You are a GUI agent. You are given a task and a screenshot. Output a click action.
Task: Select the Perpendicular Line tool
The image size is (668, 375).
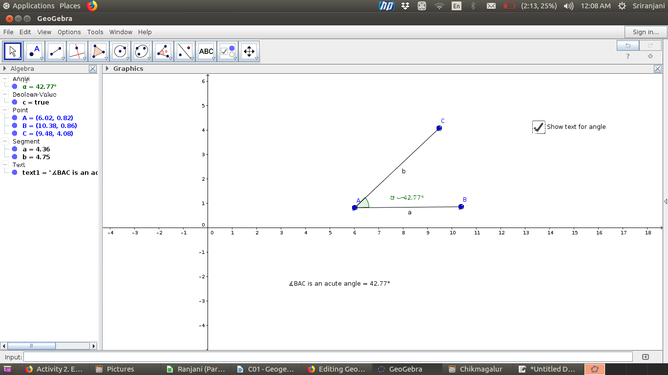77,52
